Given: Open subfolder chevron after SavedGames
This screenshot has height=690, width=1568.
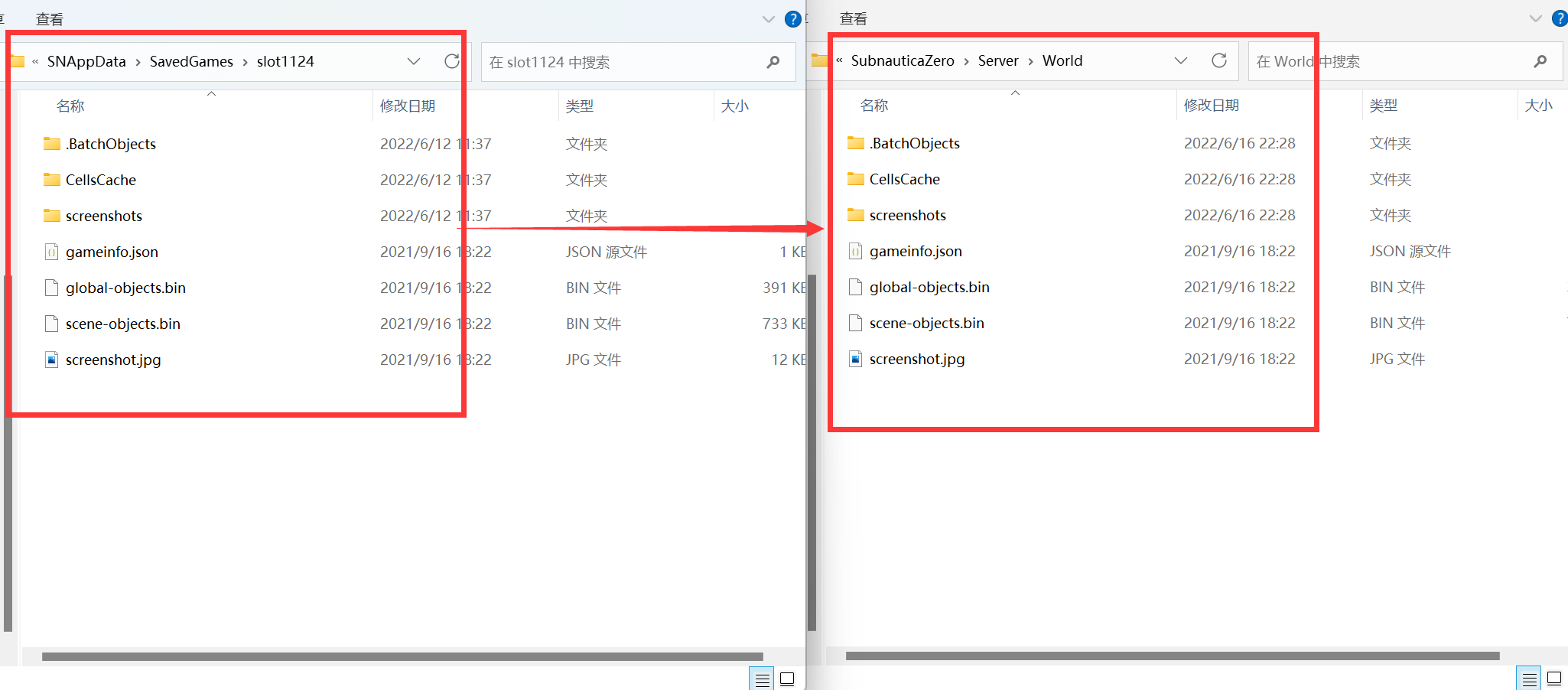Looking at the screenshot, I should 245,62.
